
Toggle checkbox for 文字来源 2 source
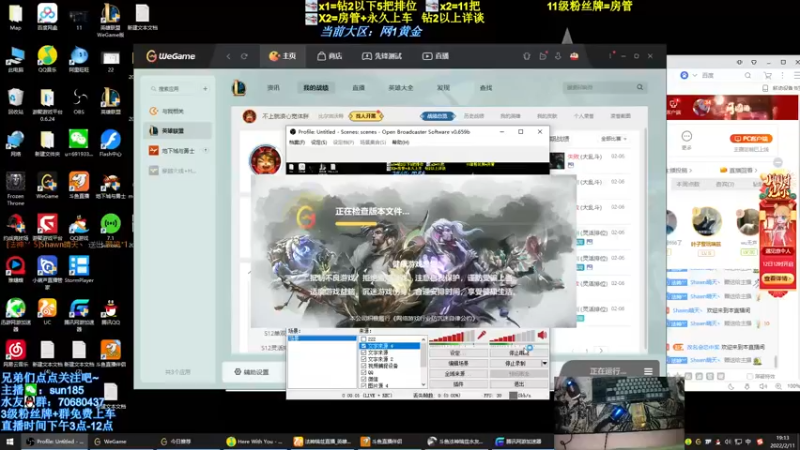point(363,359)
